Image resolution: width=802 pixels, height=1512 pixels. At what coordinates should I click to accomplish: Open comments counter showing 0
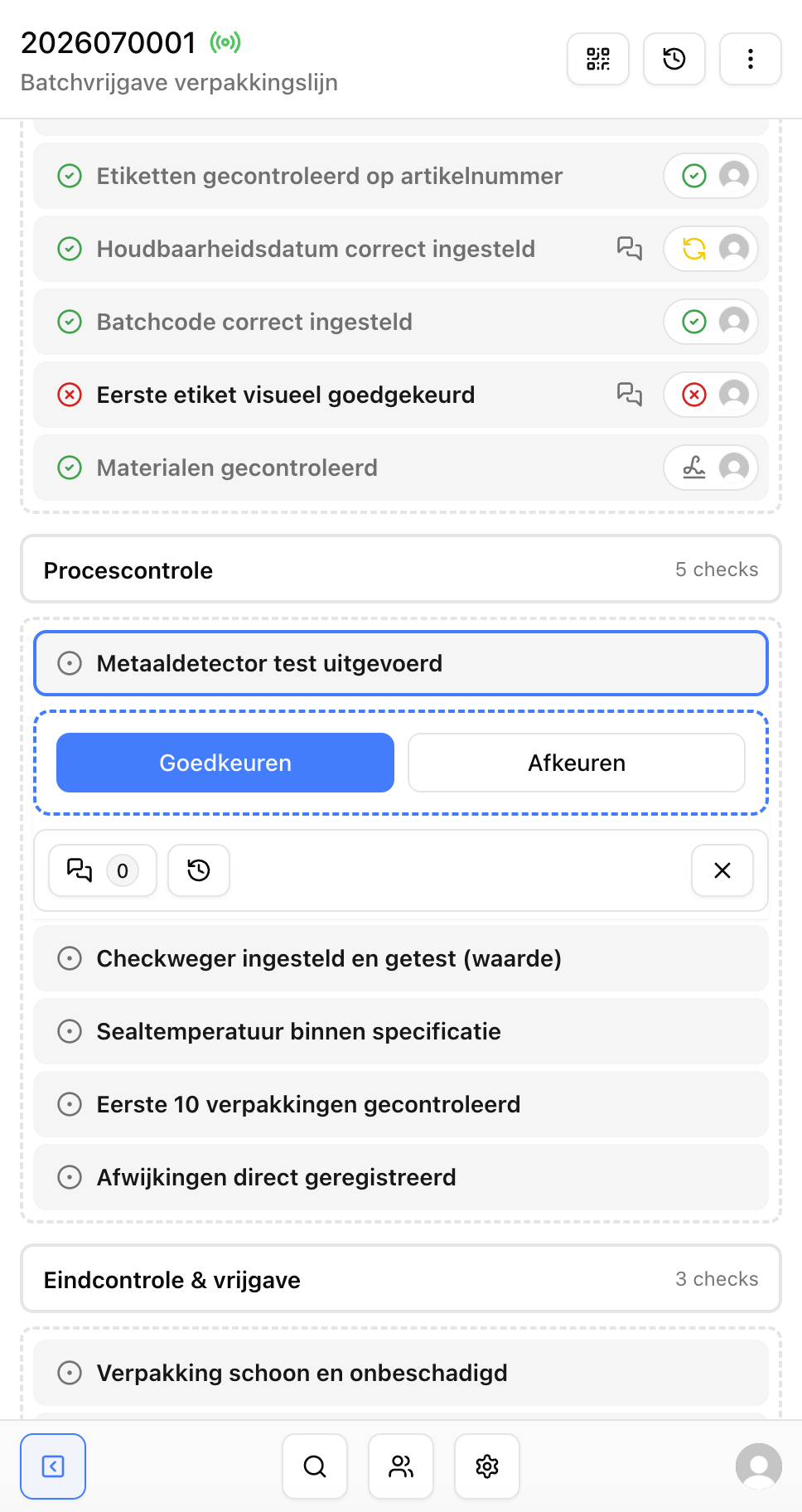coord(103,870)
